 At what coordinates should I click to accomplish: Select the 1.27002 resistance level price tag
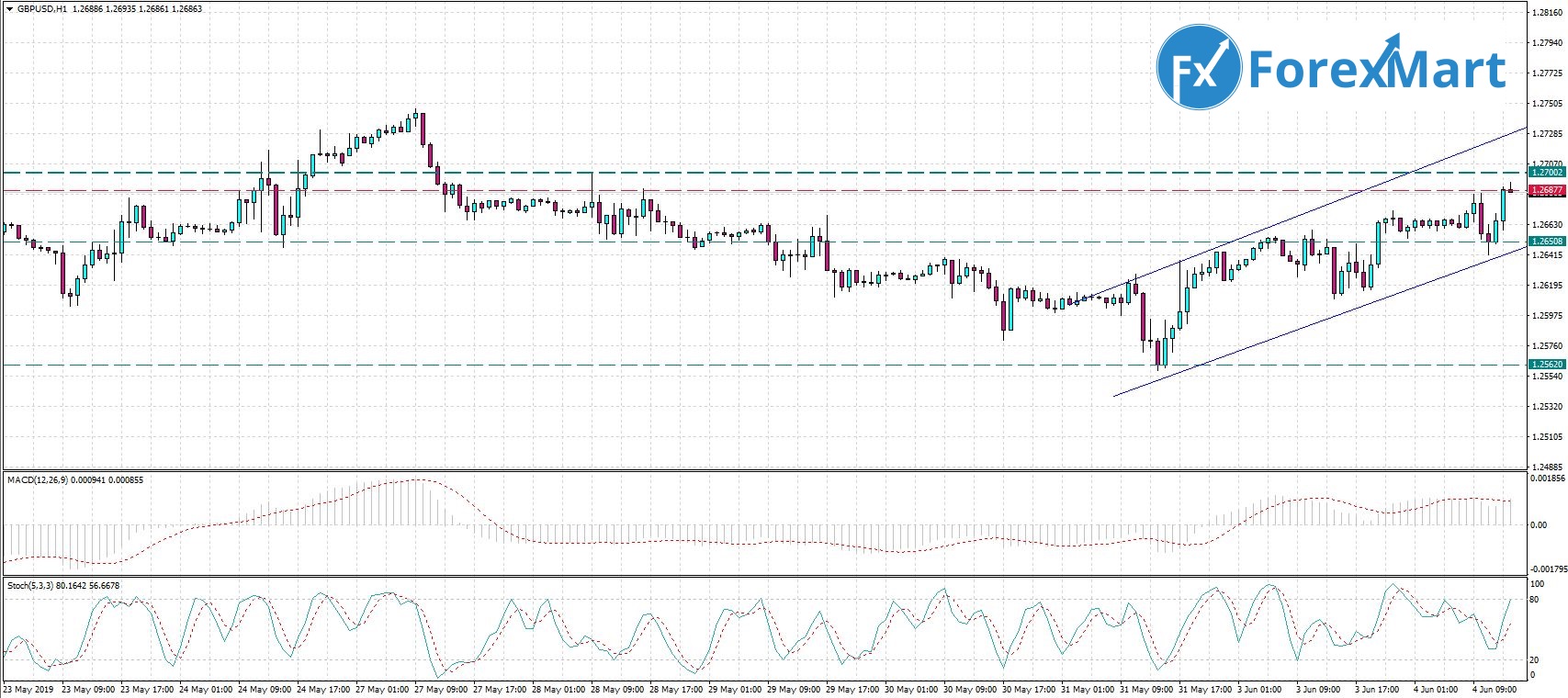coord(1547,173)
